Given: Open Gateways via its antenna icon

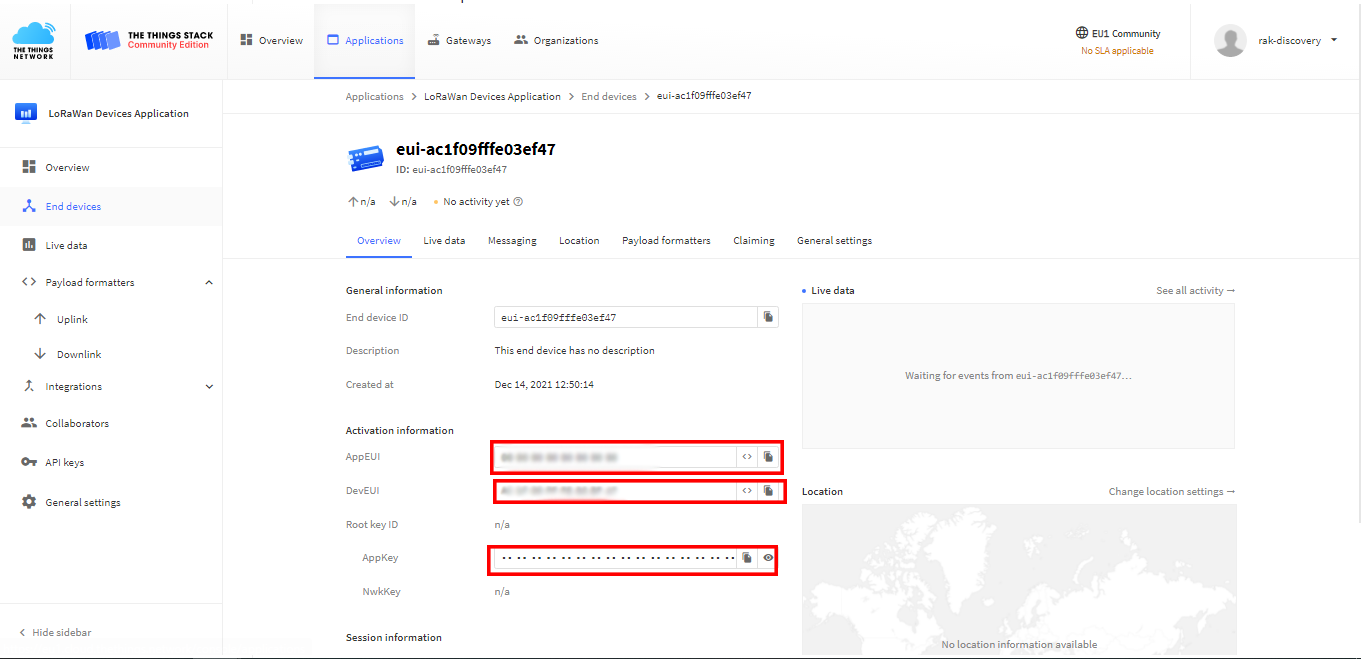Looking at the screenshot, I should pos(432,40).
